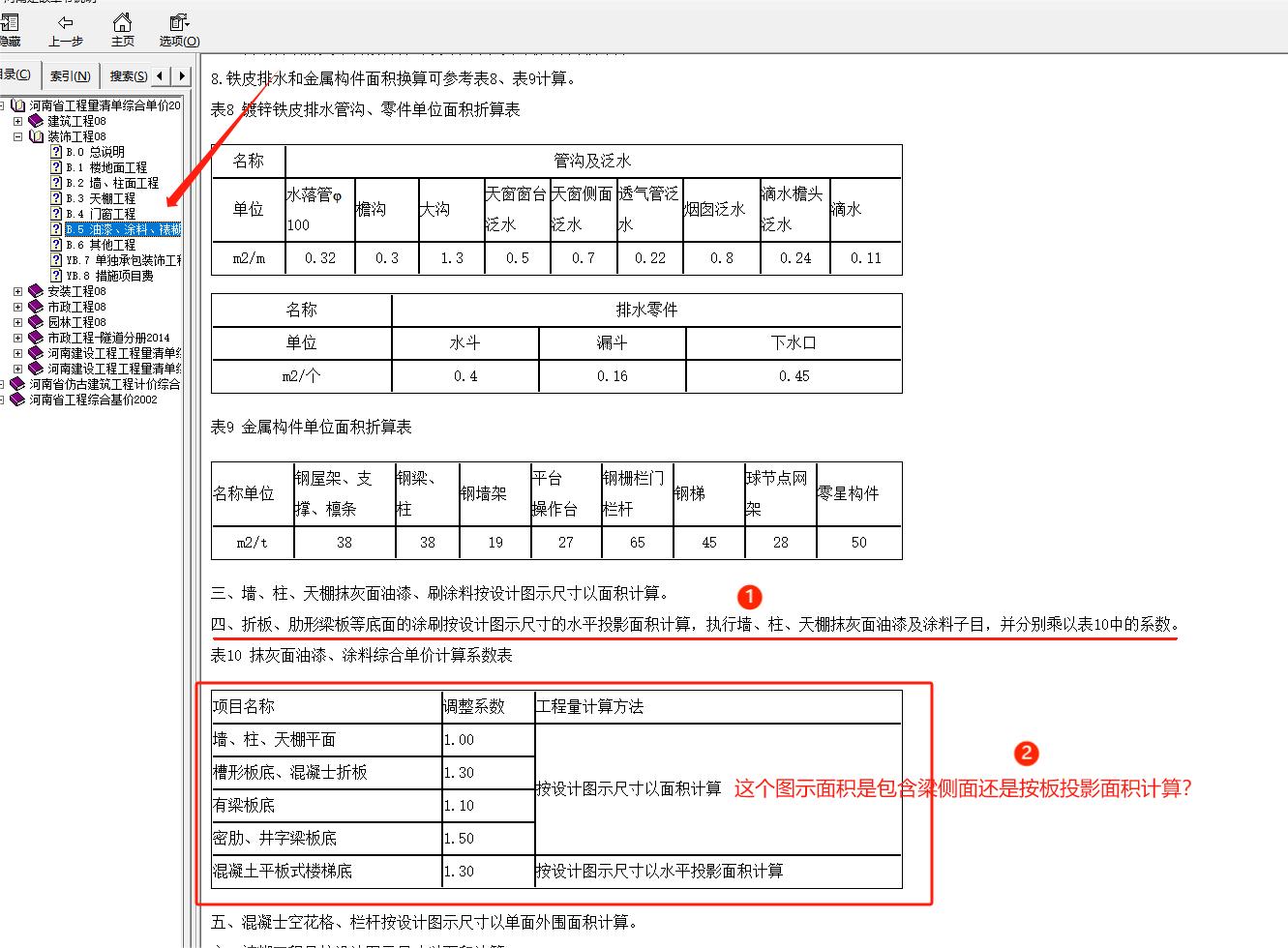
Task: Expand the 建筑工程08 node
Action: click(18, 121)
